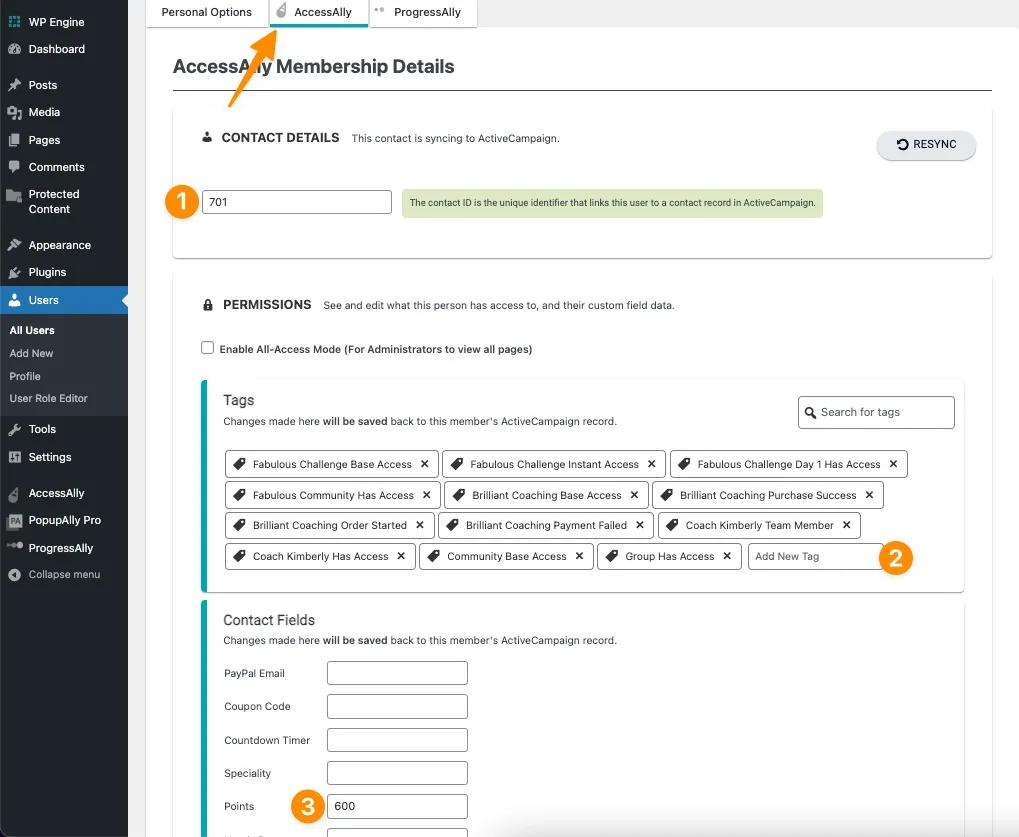Image resolution: width=1019 pixels, height=837 pixels.
Task: Collapse the admin sidebar menu
Action: coord(64,575)
